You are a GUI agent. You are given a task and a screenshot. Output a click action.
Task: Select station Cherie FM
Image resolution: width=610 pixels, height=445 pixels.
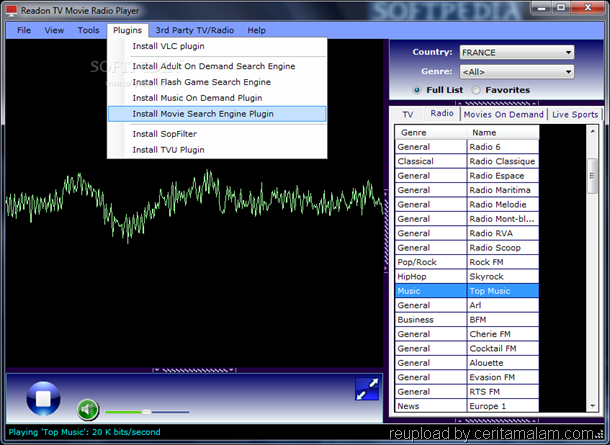tap(503, 334)
